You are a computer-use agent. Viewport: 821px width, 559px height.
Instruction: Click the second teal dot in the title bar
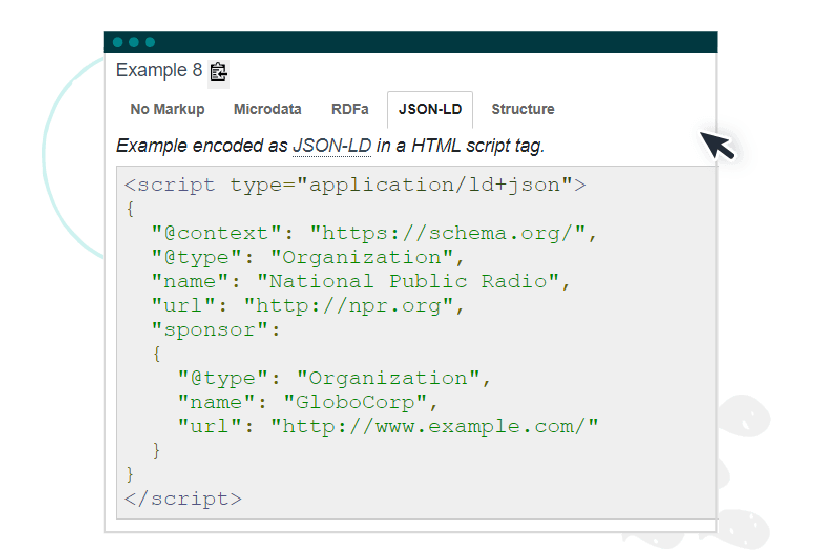(134, 42)
